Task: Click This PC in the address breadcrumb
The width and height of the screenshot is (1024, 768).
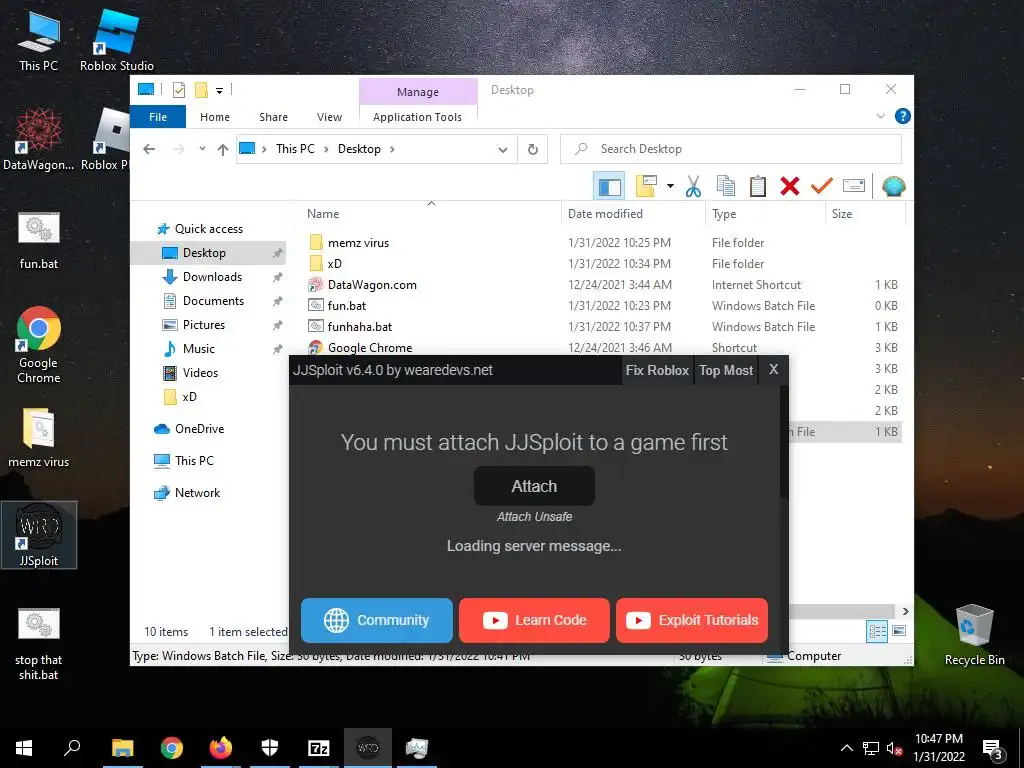Action: [295, 149]
